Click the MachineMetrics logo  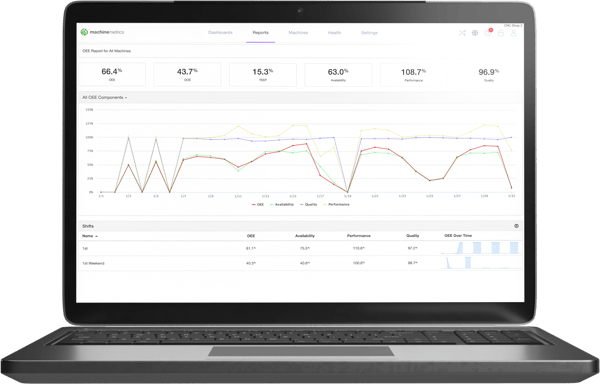click(x=102, y=32)
